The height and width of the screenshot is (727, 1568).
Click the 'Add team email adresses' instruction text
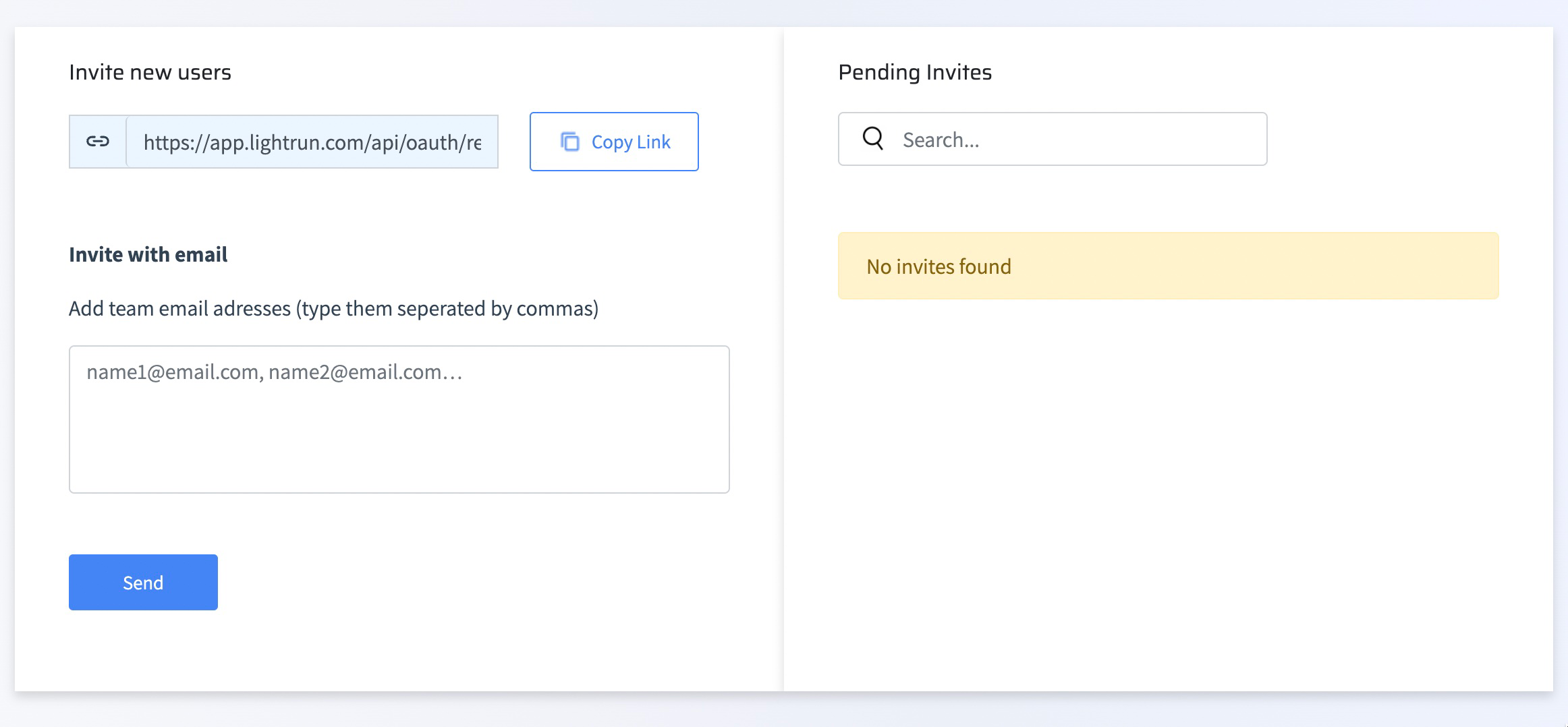tap(333, 308)
